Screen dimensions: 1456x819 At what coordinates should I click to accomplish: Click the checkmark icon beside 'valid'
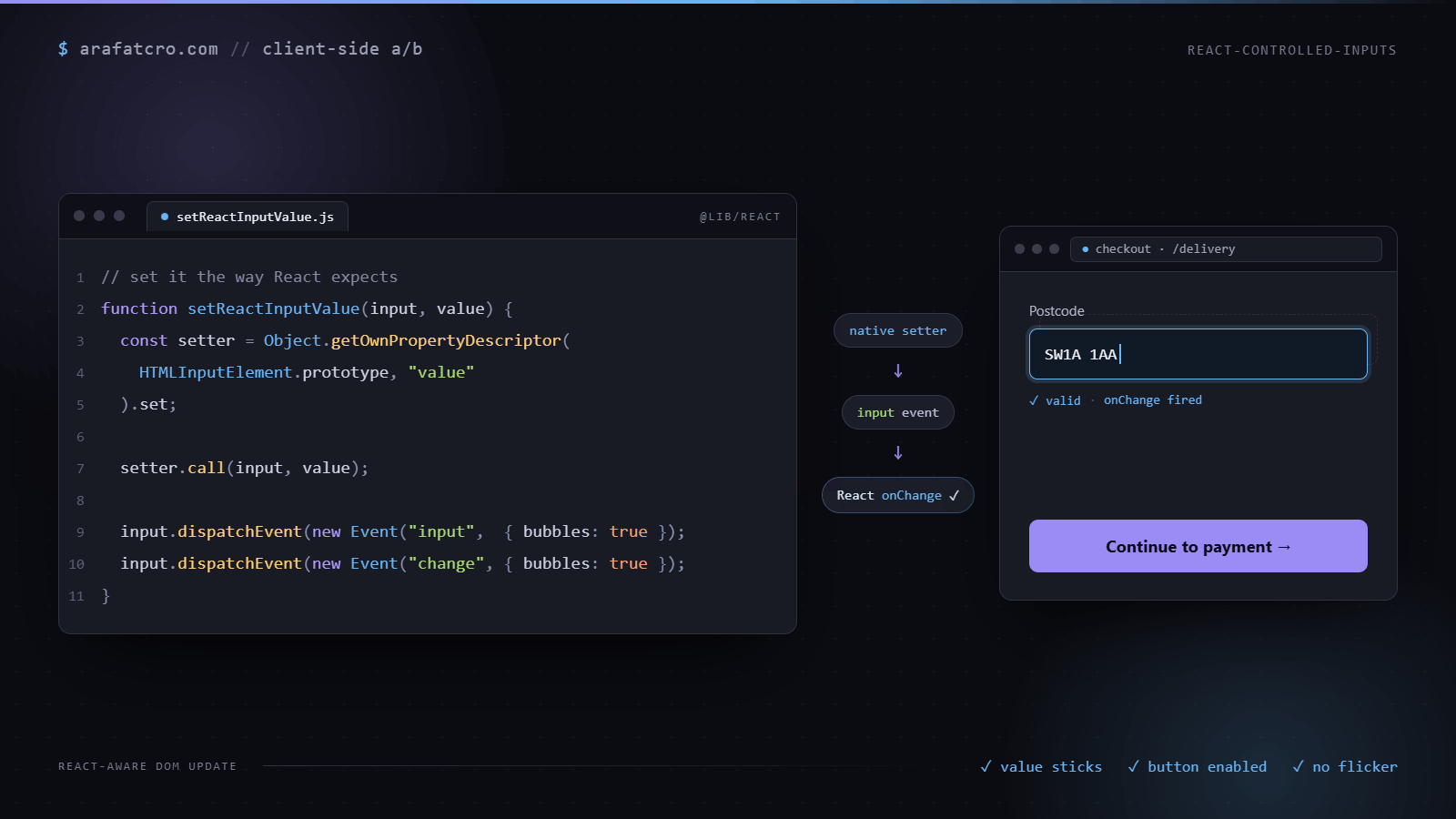[1034, 400]
